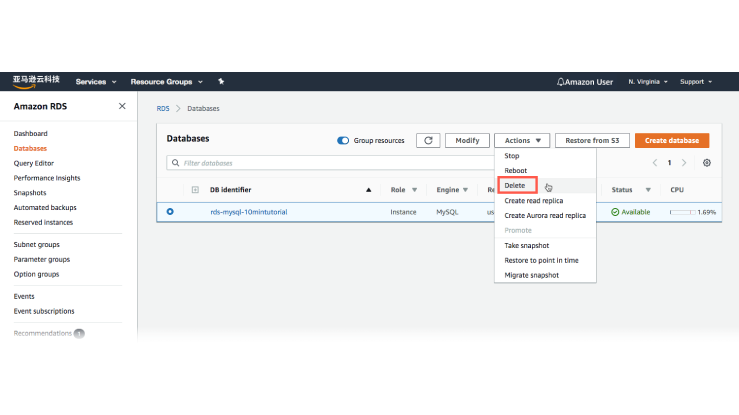Click the CPU usage bar for the database
This screenshot has height=415, width=739.
point(682,212)
